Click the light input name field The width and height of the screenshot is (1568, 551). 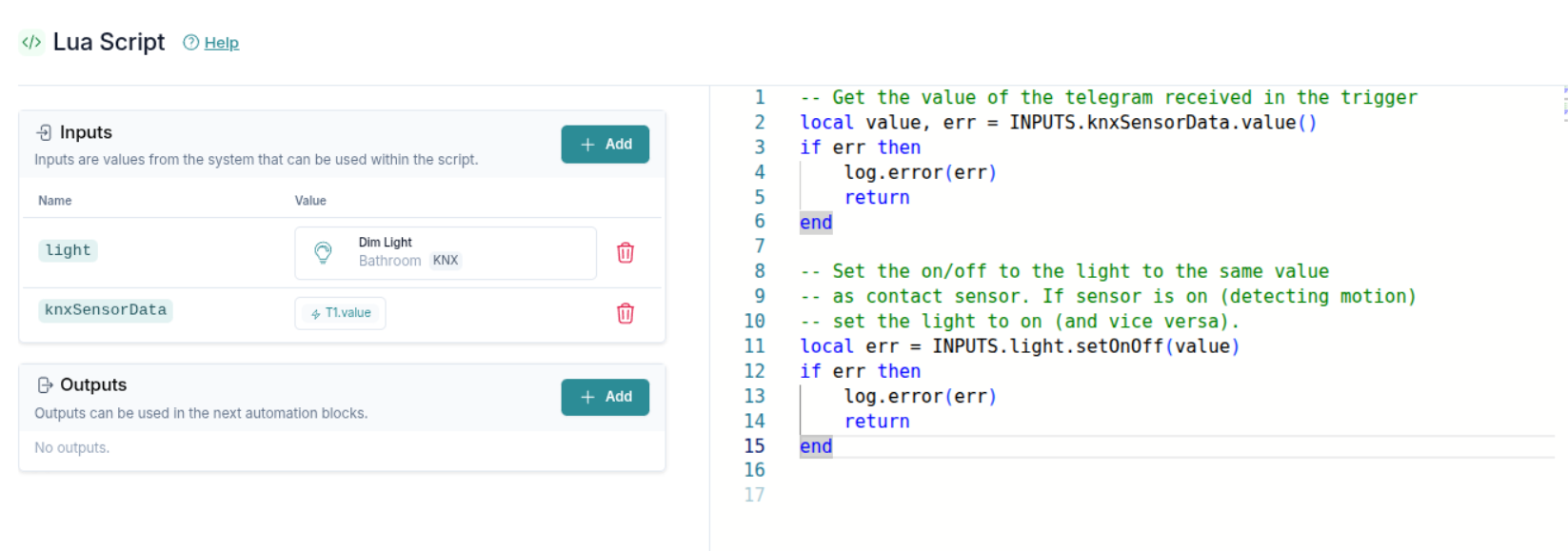click(69, 250)
